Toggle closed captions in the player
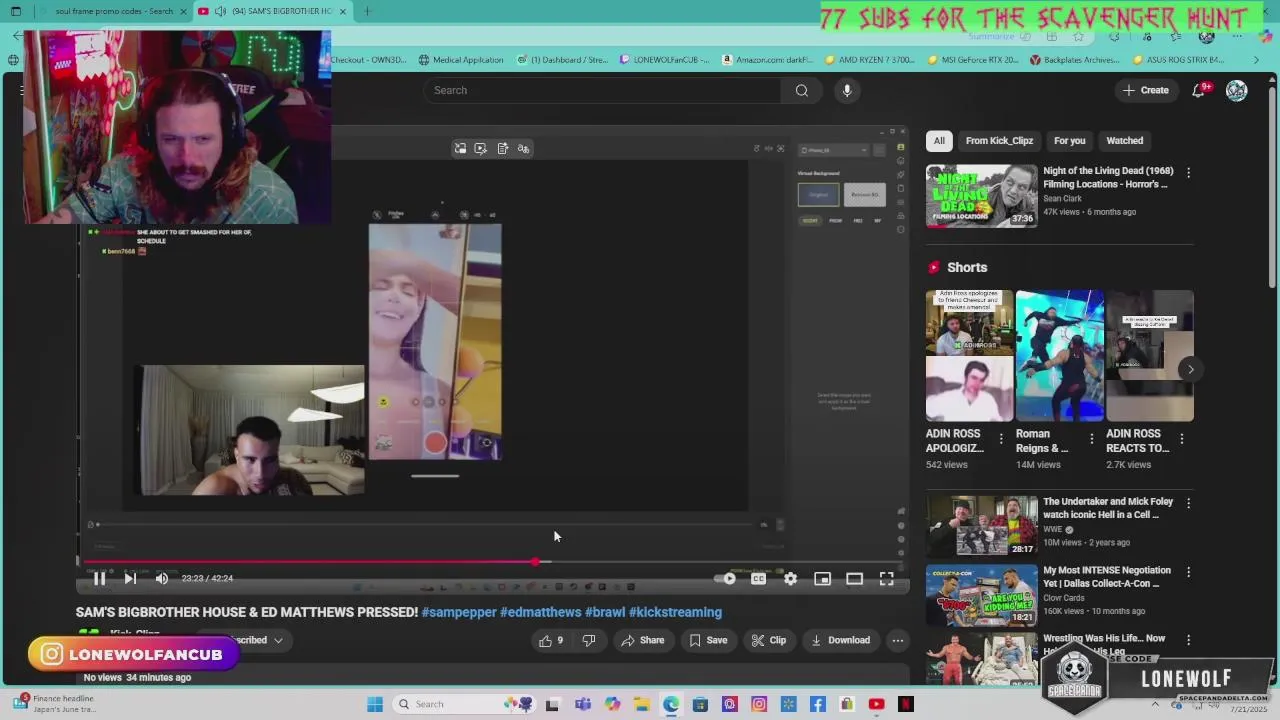1280x720 pixels. [x=758, y=578]
